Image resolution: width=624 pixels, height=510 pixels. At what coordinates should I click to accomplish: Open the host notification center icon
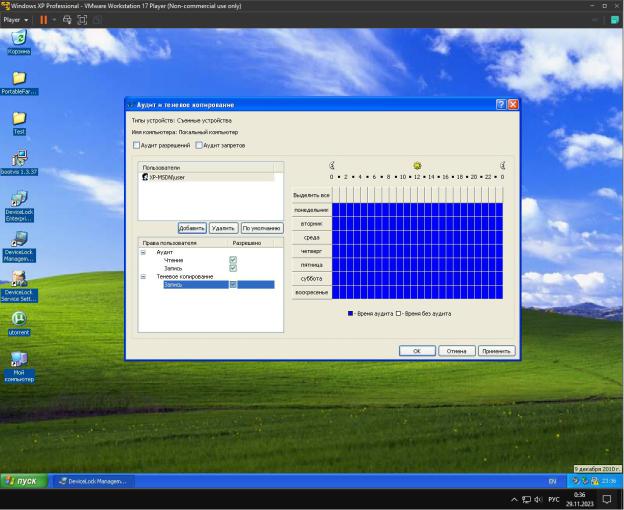pos(607,499)
